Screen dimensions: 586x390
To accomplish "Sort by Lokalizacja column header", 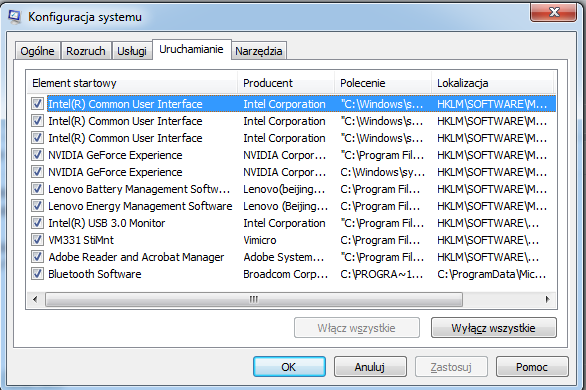I will [493, 83].
